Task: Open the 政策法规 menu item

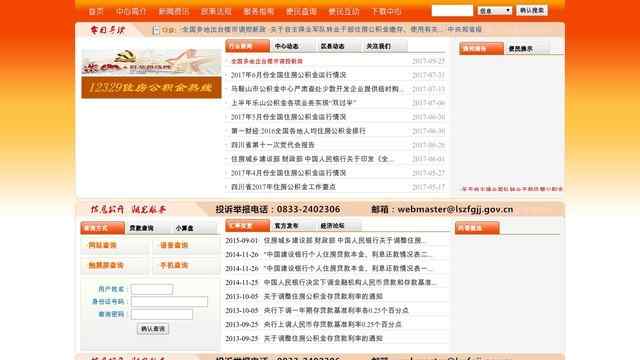Action: click(x=216, y=12)
